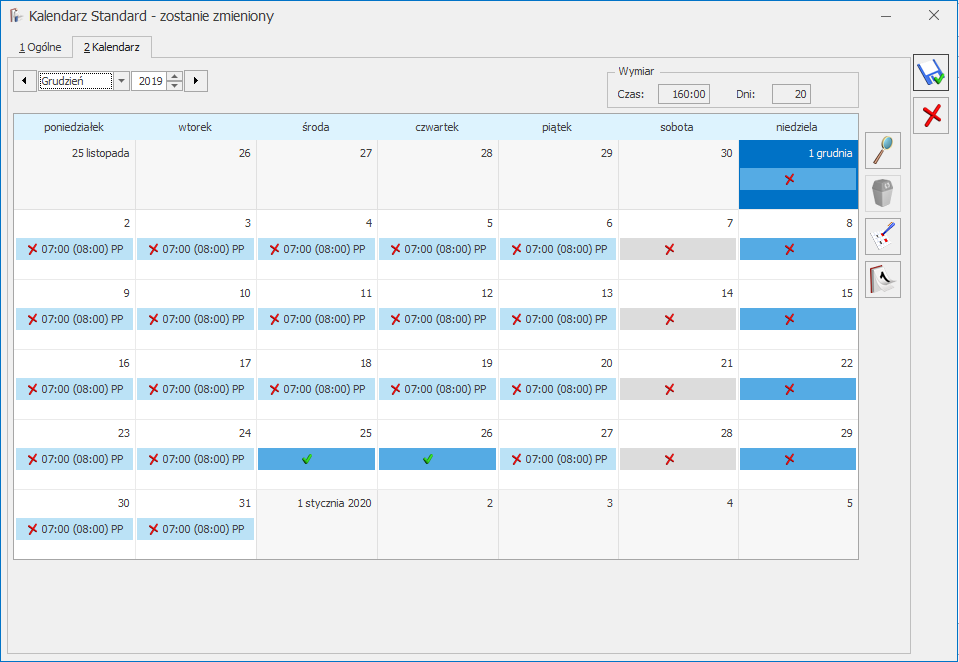Open the Grudzień month dropdown
Image resolution: width=959 pixels, height=662 pixels.
121,81
